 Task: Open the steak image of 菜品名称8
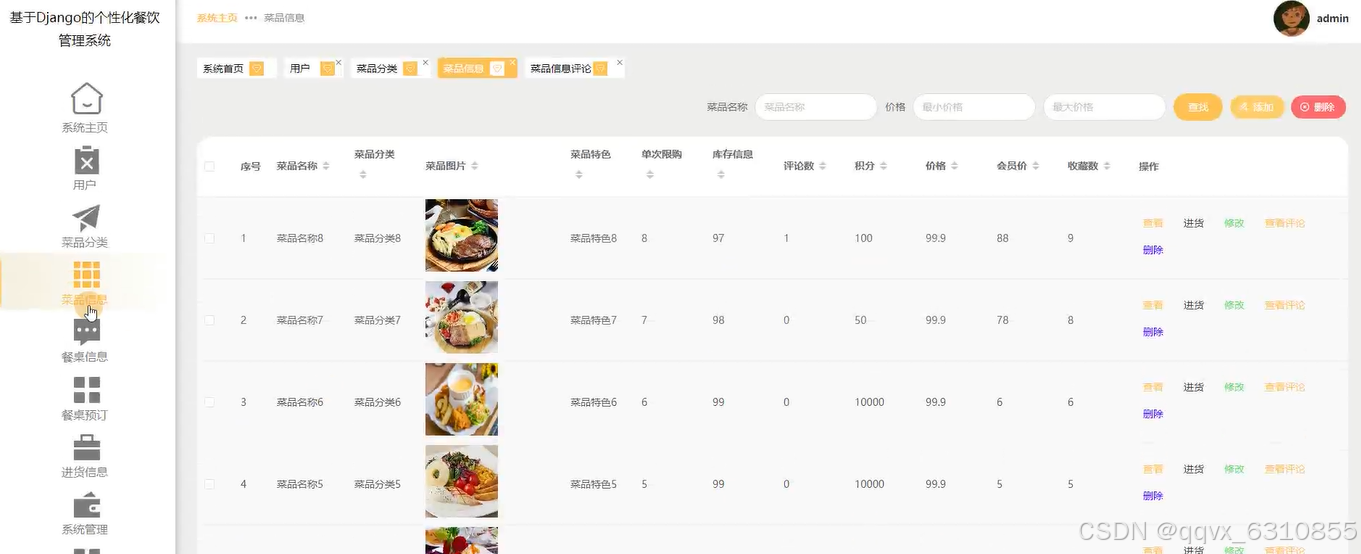[461, 235]
